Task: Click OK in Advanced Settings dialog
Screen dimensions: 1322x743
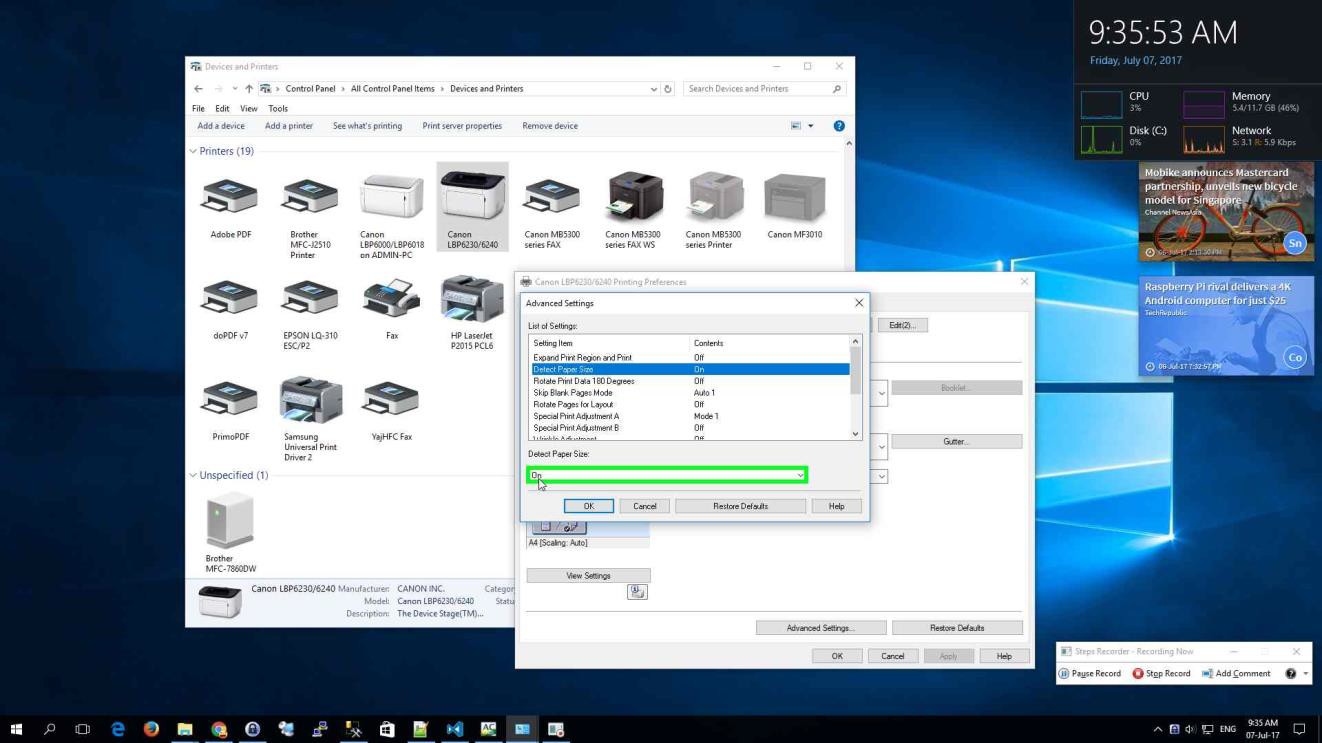Action: [x=588, y=506]
